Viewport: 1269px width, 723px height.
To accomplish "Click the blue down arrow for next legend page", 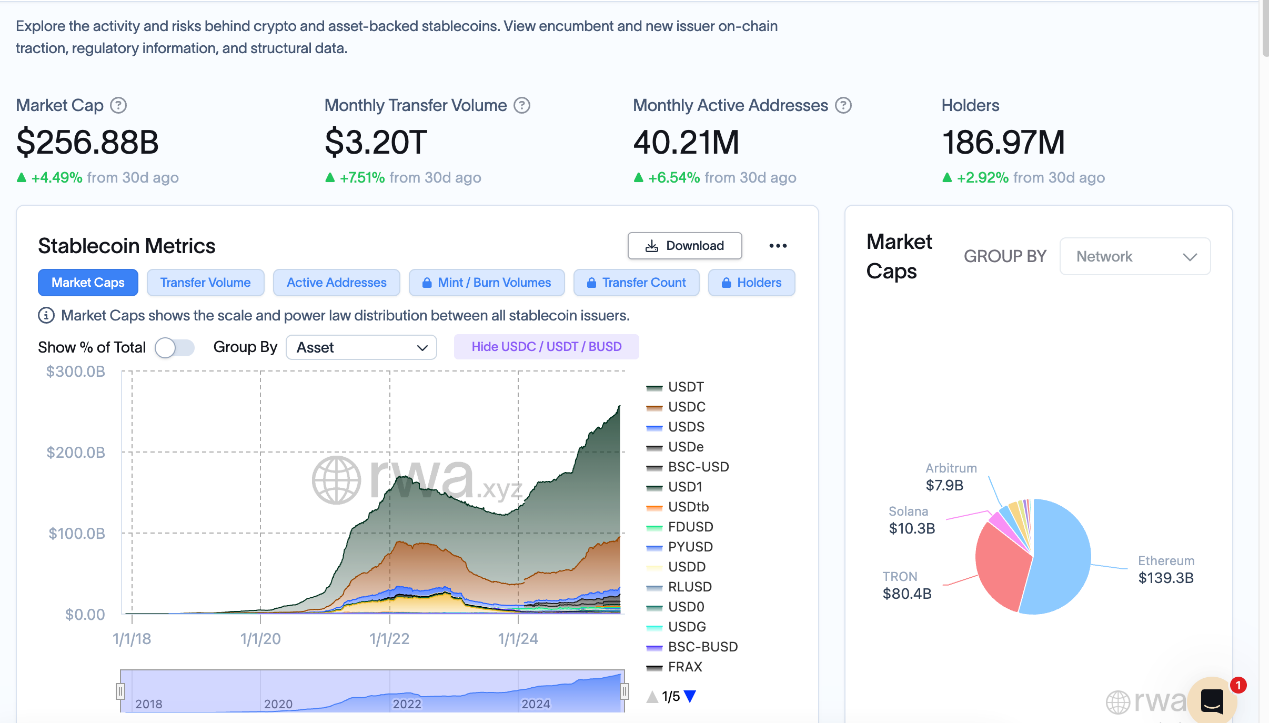I will 690,696.
